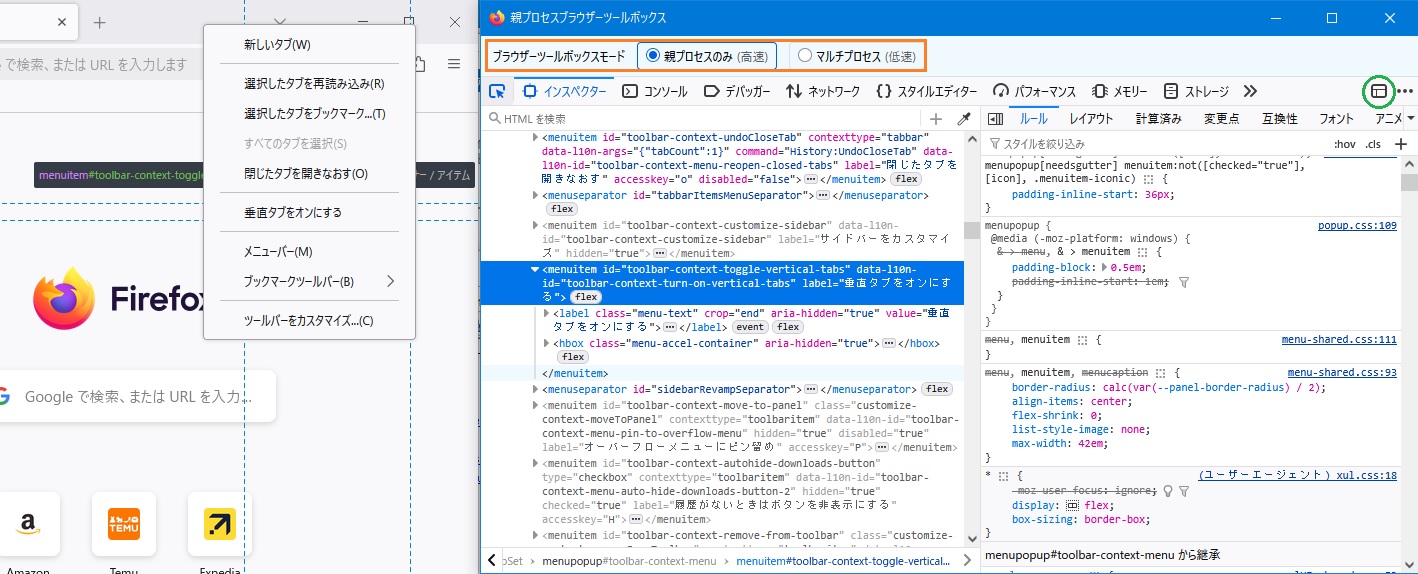
Task: Select マルチプロセス radio button
Action: (x=804, y=56)
